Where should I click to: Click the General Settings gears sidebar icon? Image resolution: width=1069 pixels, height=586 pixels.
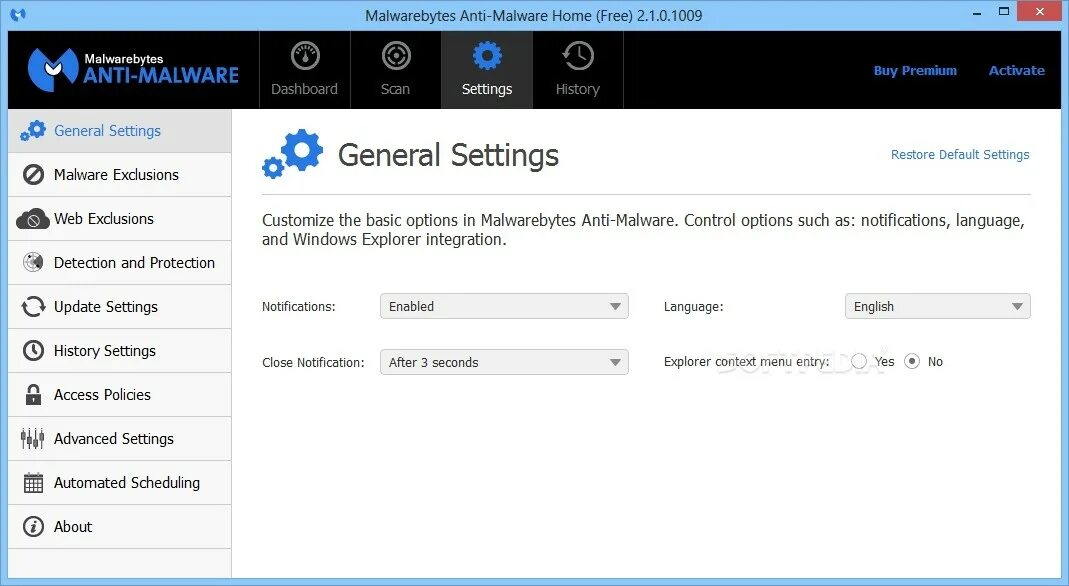[x=33, y=131]
